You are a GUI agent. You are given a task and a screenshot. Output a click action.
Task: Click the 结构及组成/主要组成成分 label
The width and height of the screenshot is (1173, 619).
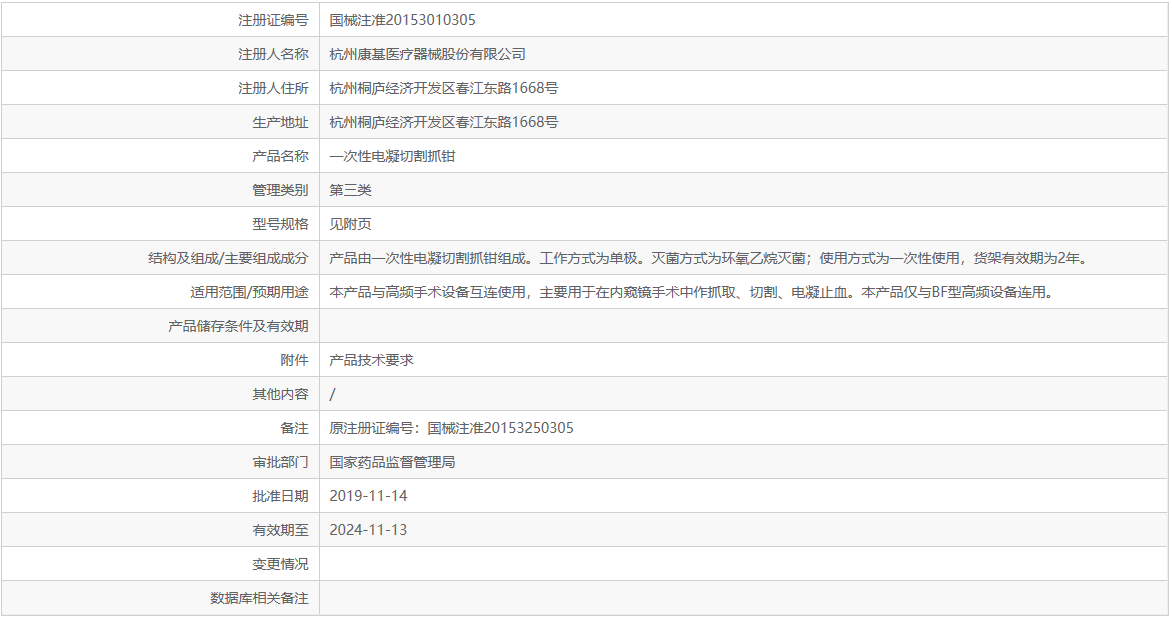coord(228,258)
